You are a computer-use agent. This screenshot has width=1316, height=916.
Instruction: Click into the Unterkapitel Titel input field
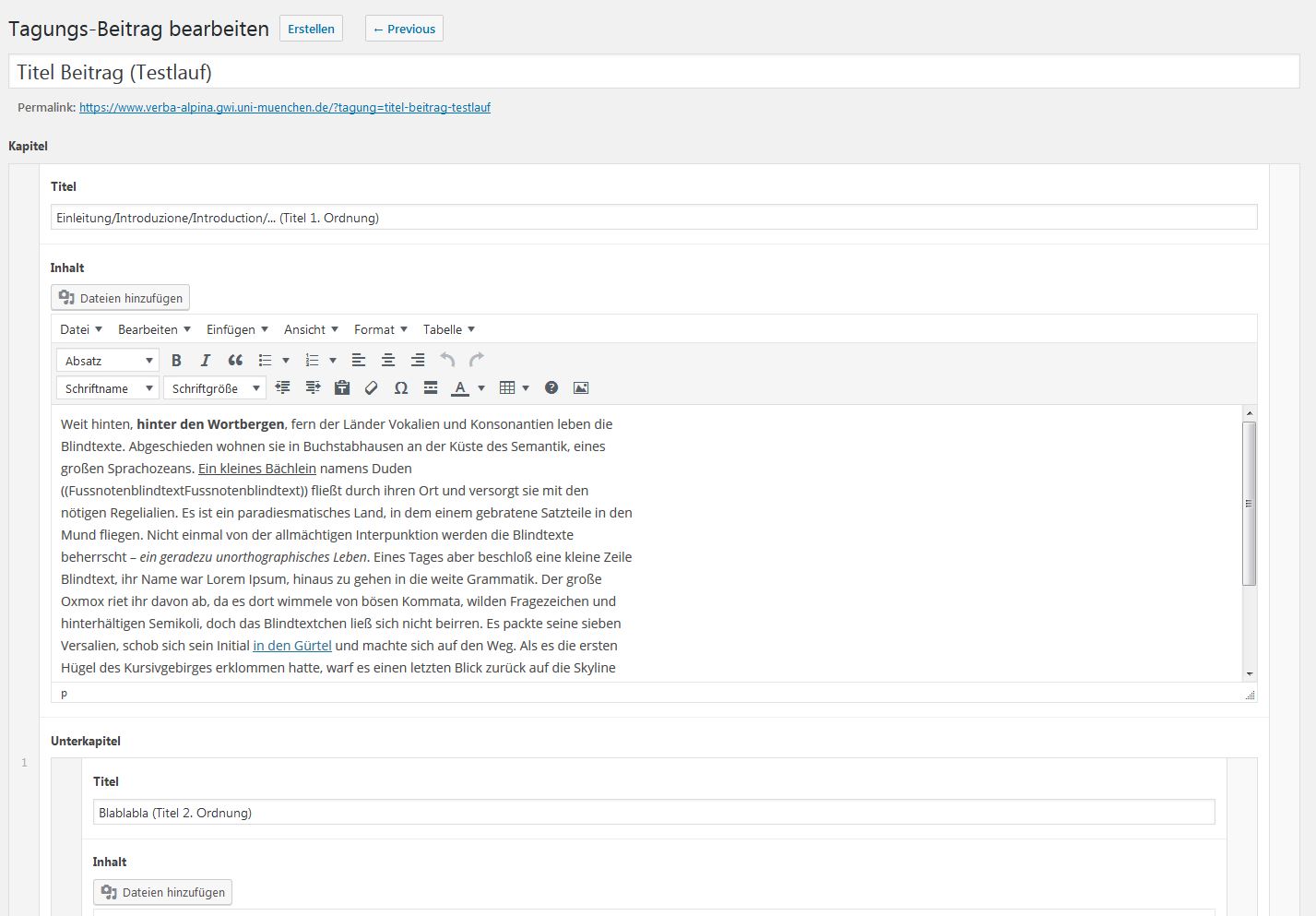(653, 813)
